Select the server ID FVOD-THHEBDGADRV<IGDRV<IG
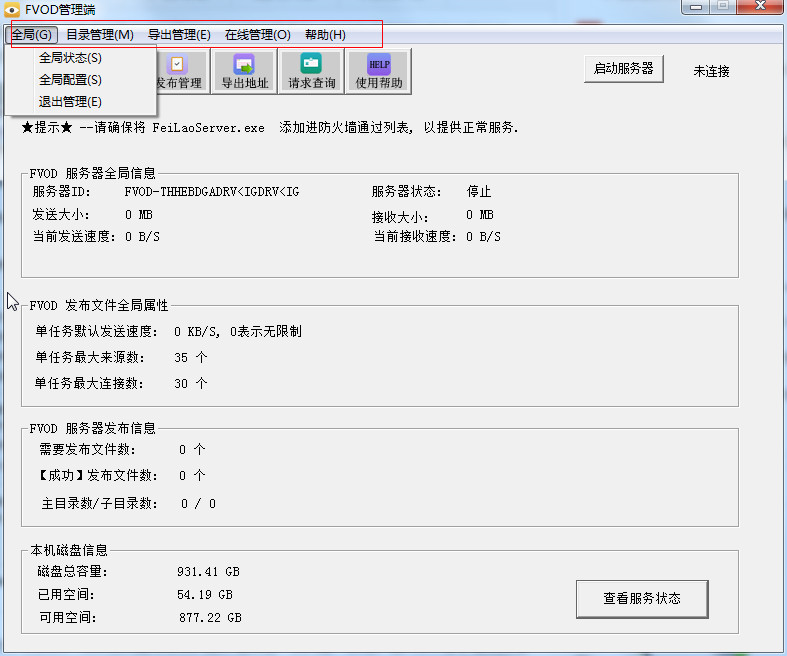This screenshot has width=787, height=656. (x=212, y=192)
